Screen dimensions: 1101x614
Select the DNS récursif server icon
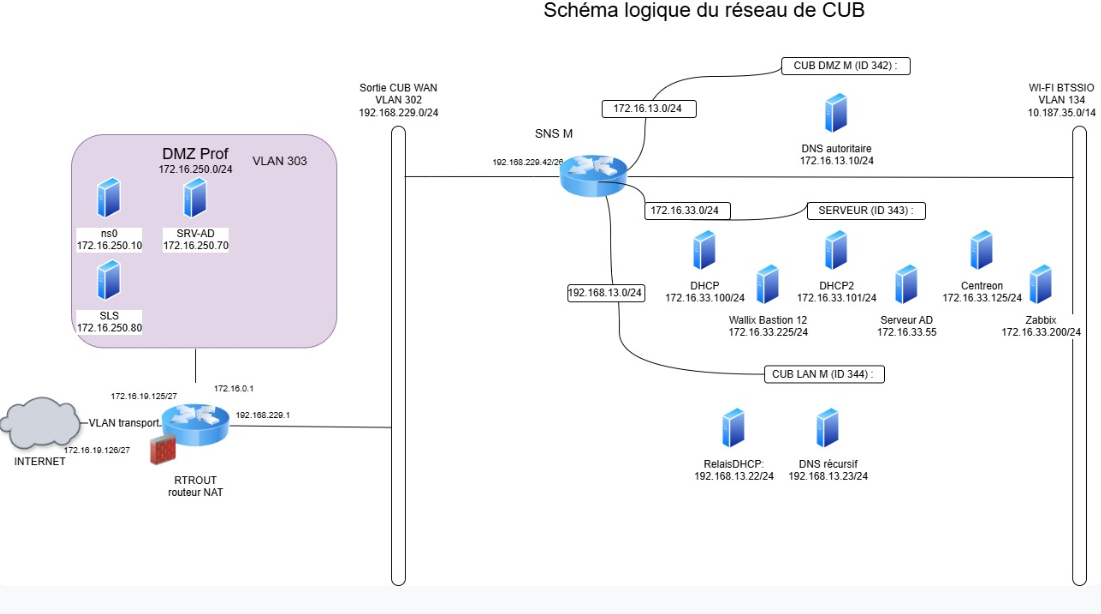(828, 428)
